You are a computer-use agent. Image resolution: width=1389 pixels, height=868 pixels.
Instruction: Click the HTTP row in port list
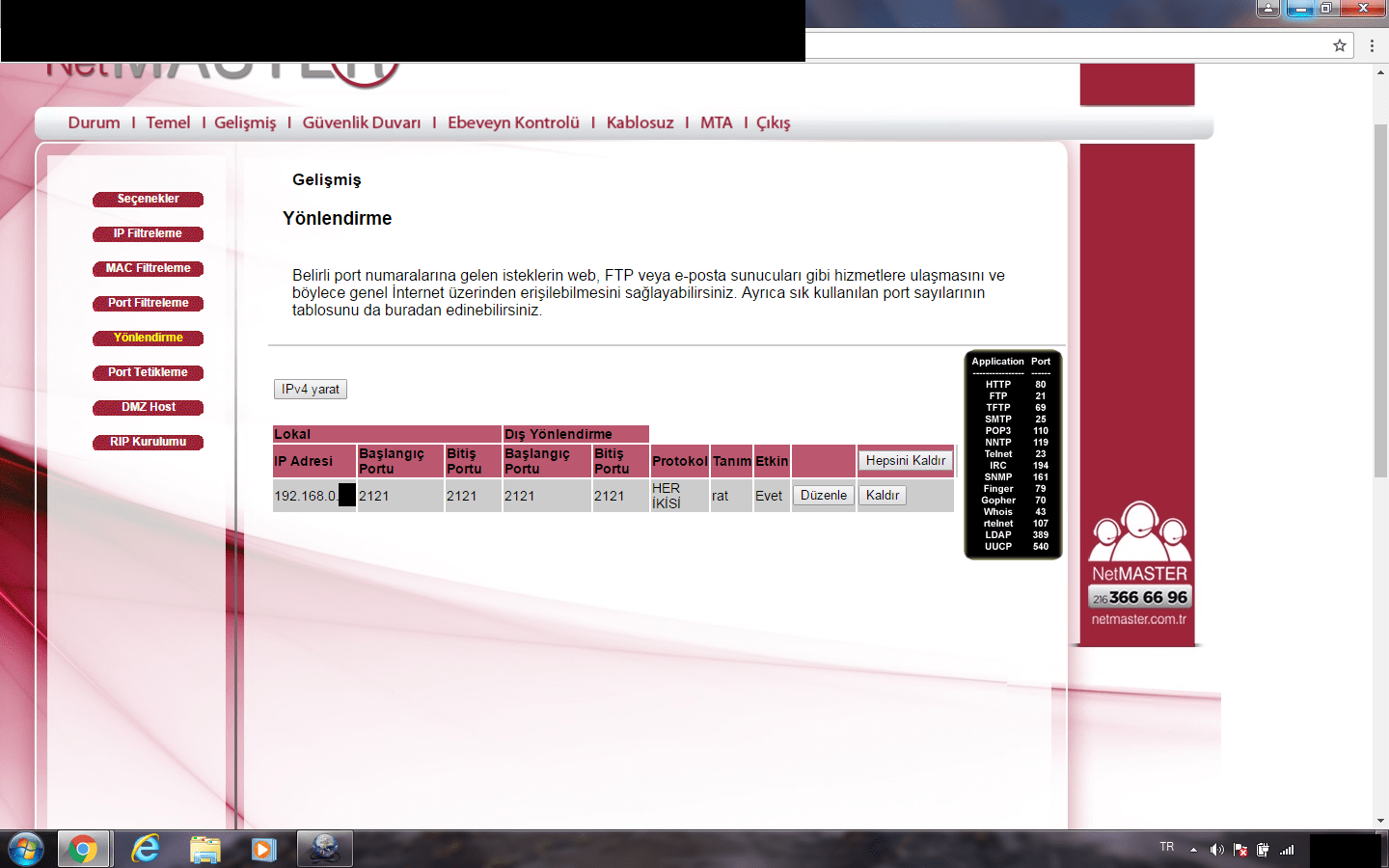coord(1014,385)
